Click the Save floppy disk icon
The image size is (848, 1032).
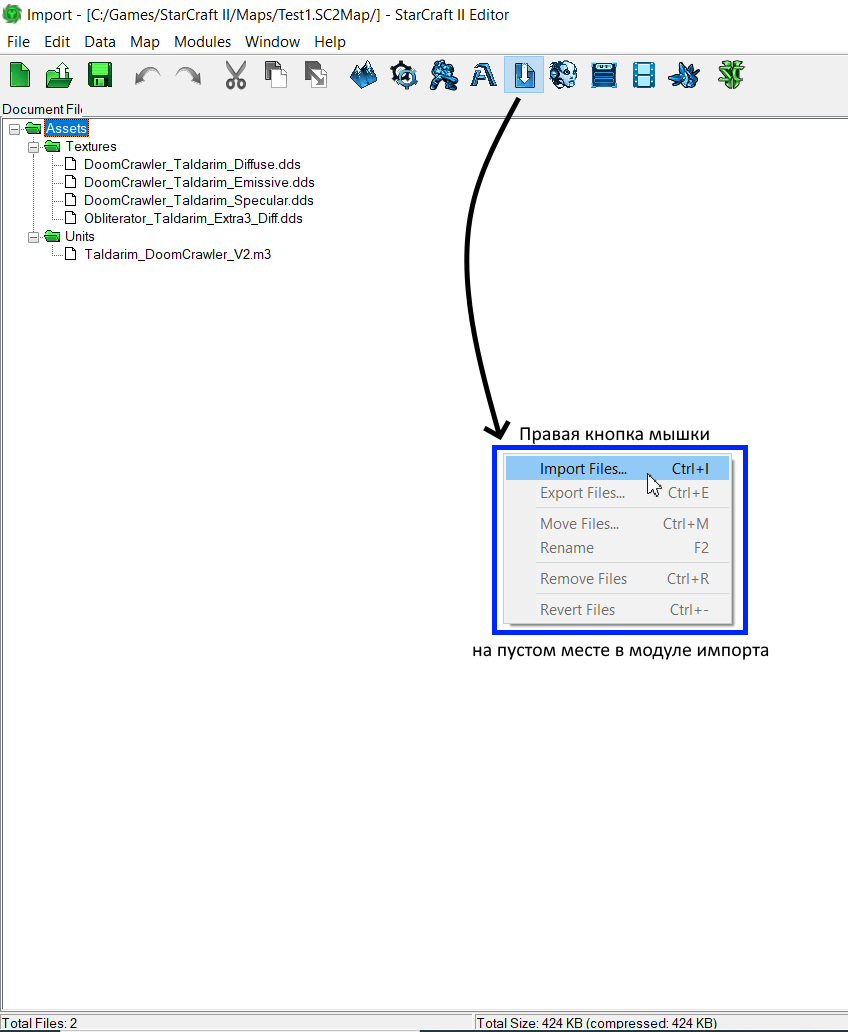tap(100, 75)
